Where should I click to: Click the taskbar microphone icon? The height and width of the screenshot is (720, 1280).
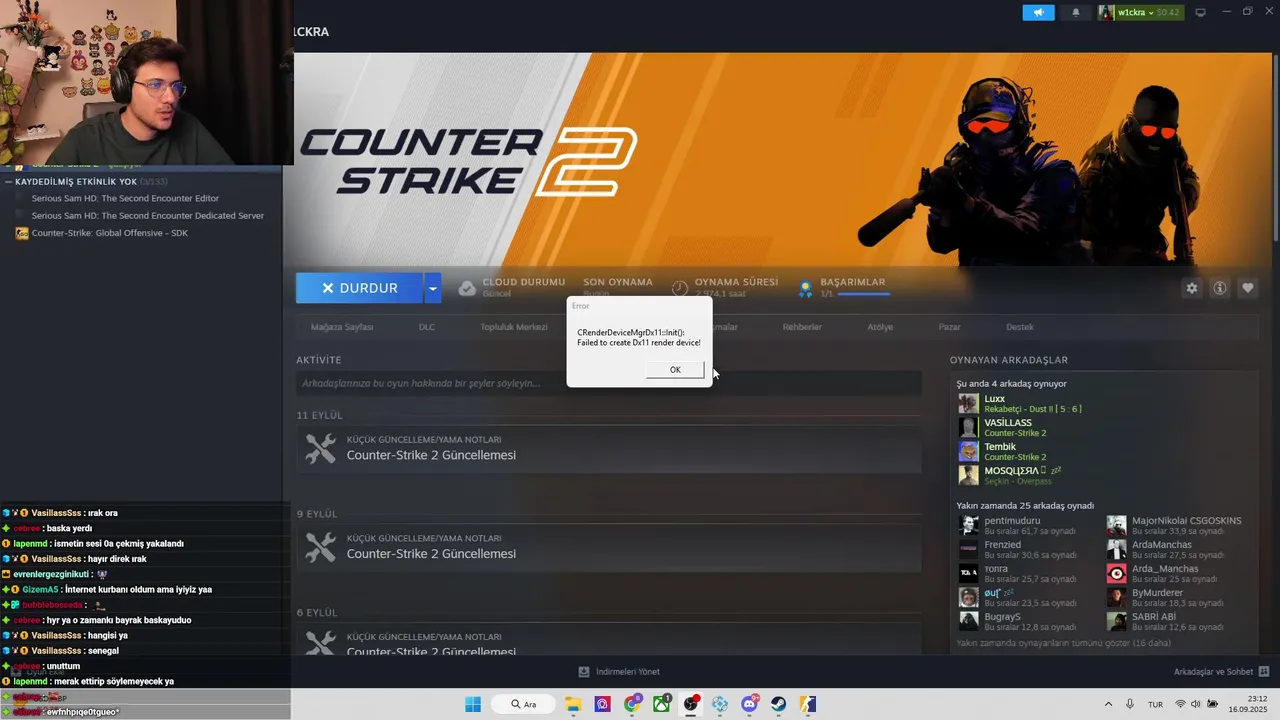1130,704
